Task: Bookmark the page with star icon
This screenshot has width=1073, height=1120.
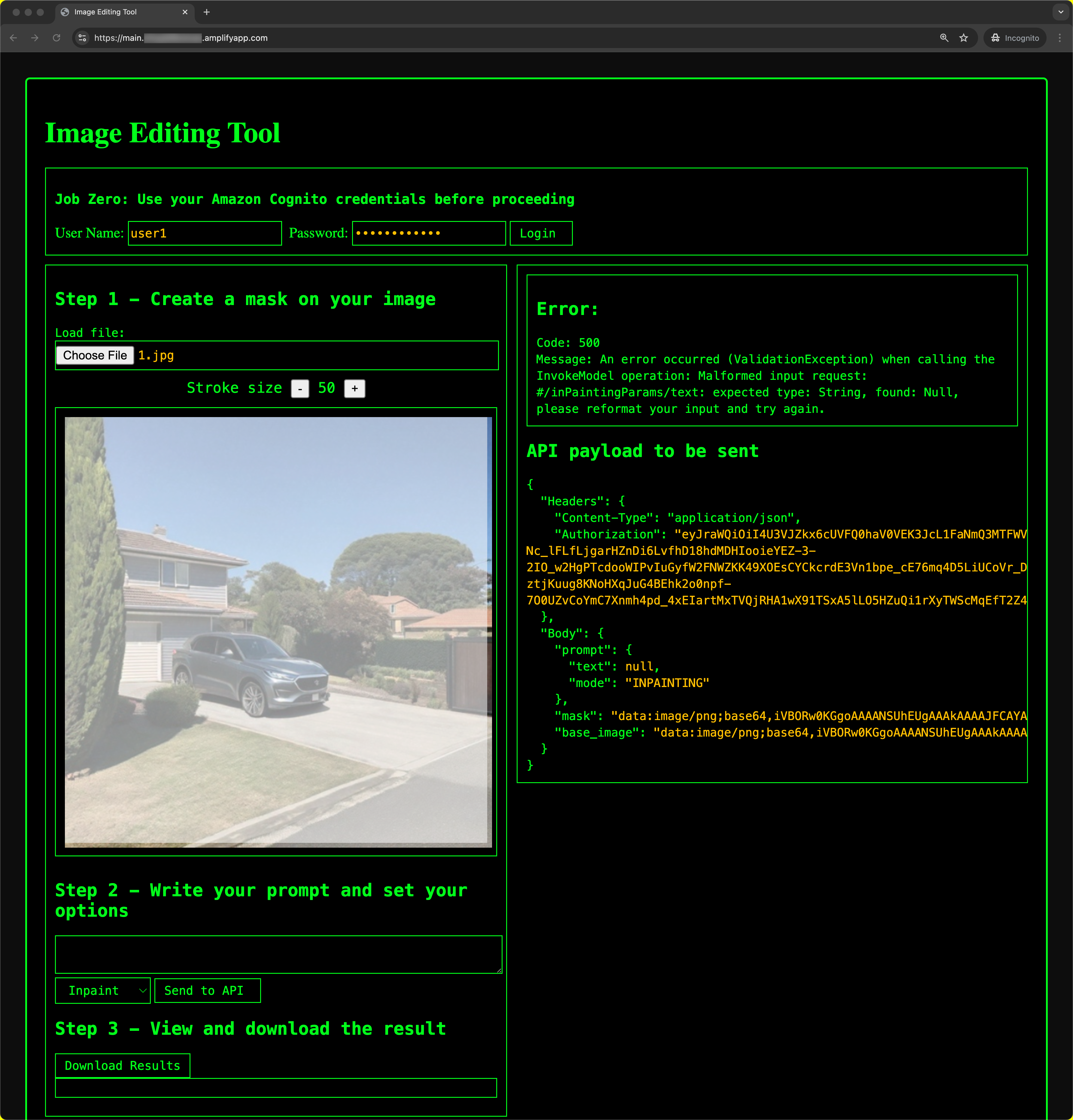Action: coord(964,38)
